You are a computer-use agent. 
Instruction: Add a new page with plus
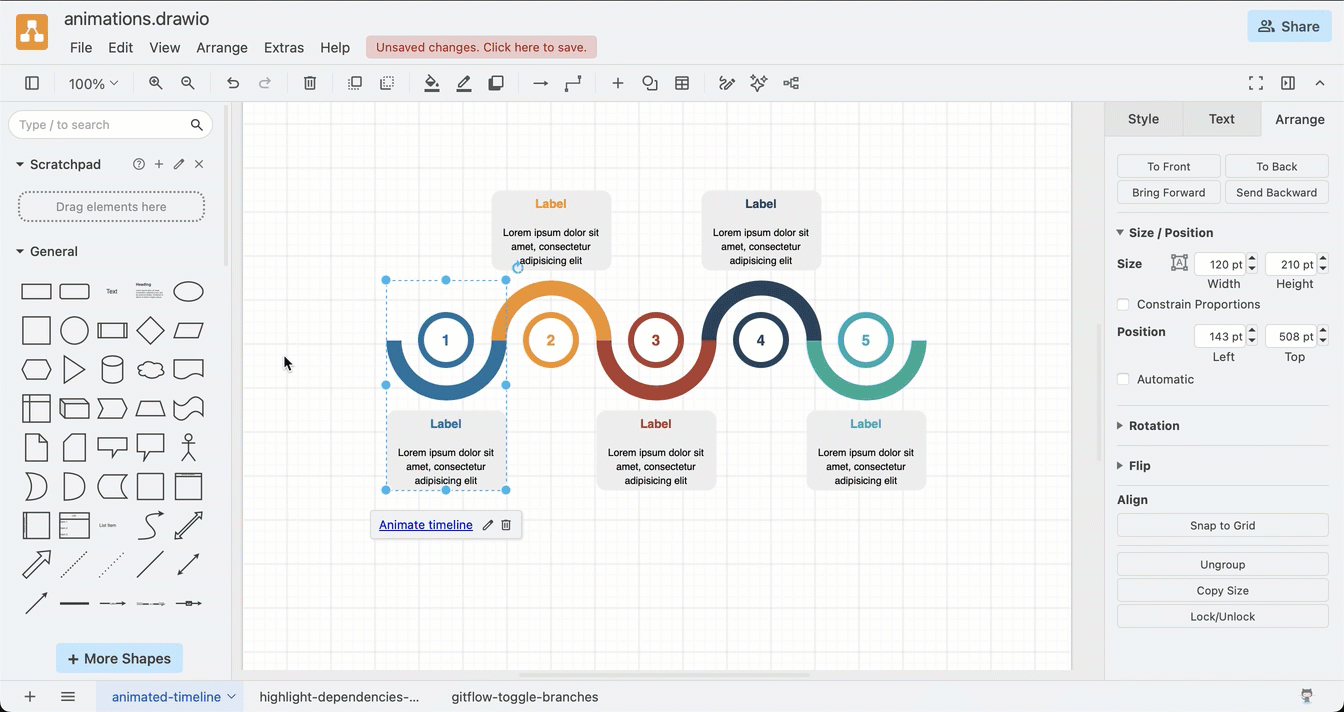coord(30,697)
